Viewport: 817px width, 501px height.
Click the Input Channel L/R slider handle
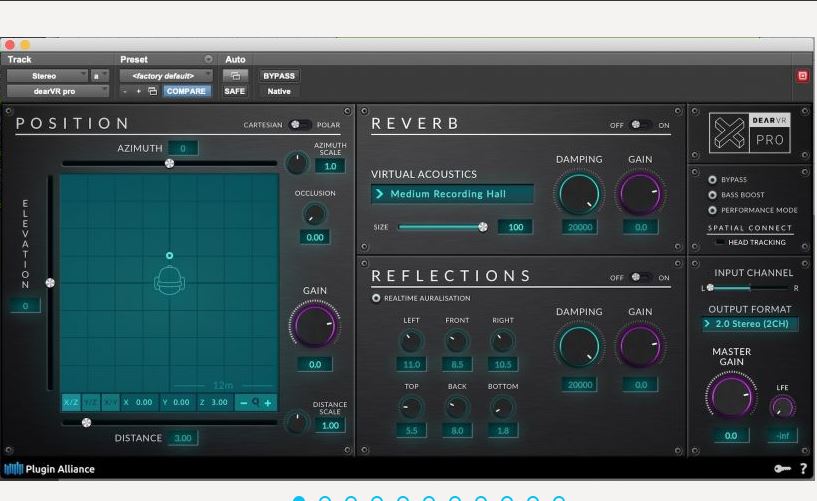[x=710, y=287]
